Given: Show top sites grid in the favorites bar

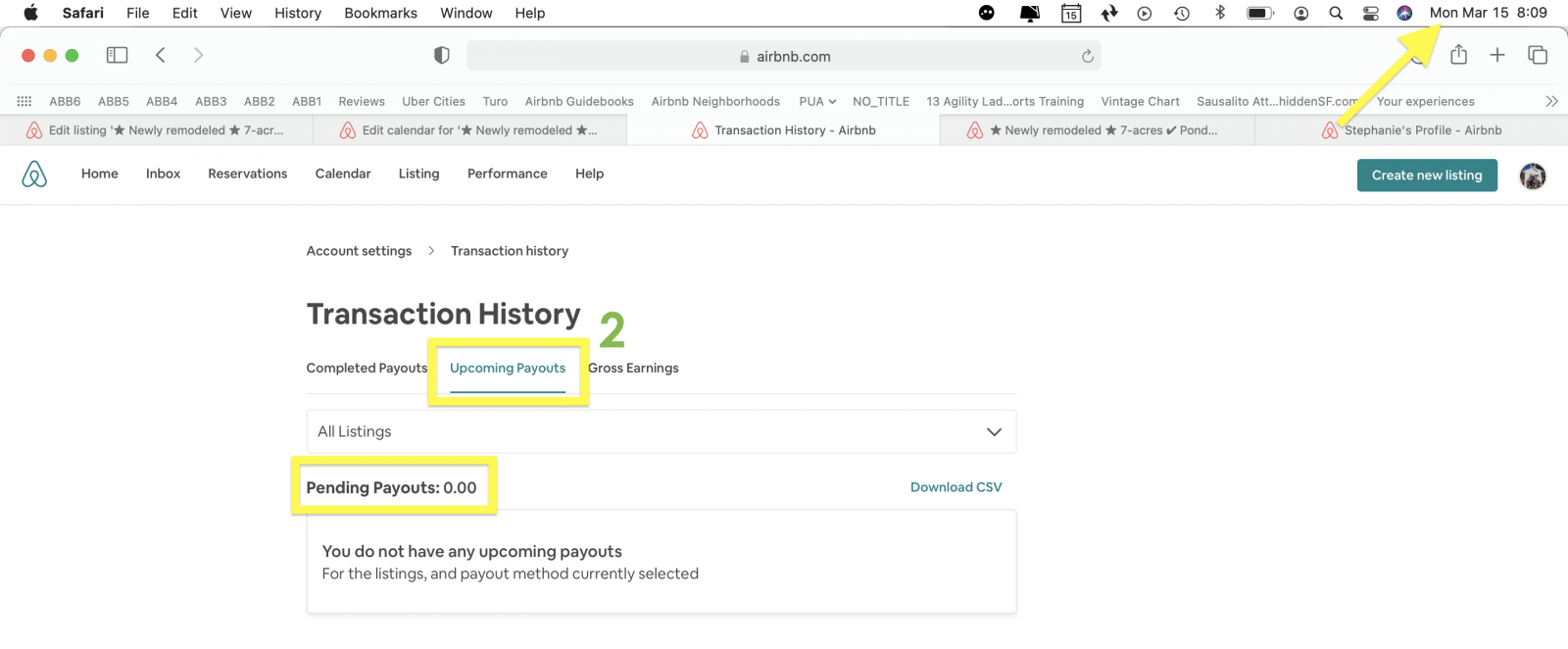Looking at the screenshot, I should pyautogui.click(x=24, y=101).
